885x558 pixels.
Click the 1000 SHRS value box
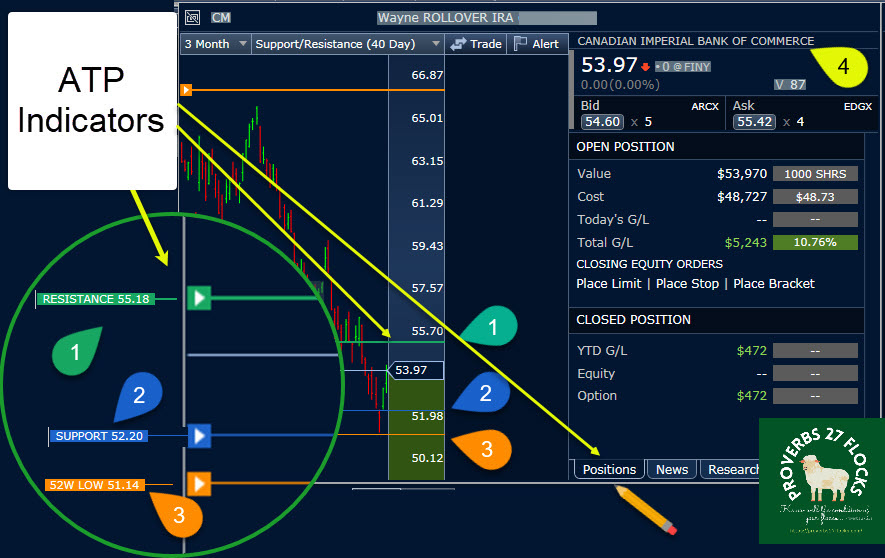[814, 174]
